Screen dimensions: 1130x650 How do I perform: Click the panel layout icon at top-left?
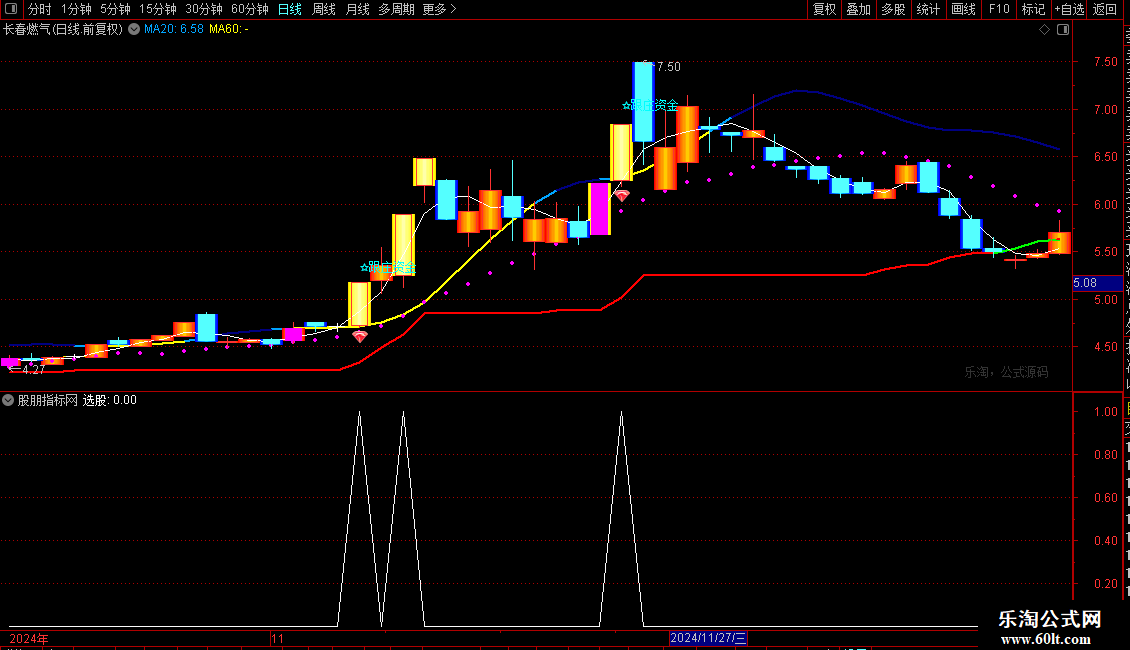tap(11, 9)
